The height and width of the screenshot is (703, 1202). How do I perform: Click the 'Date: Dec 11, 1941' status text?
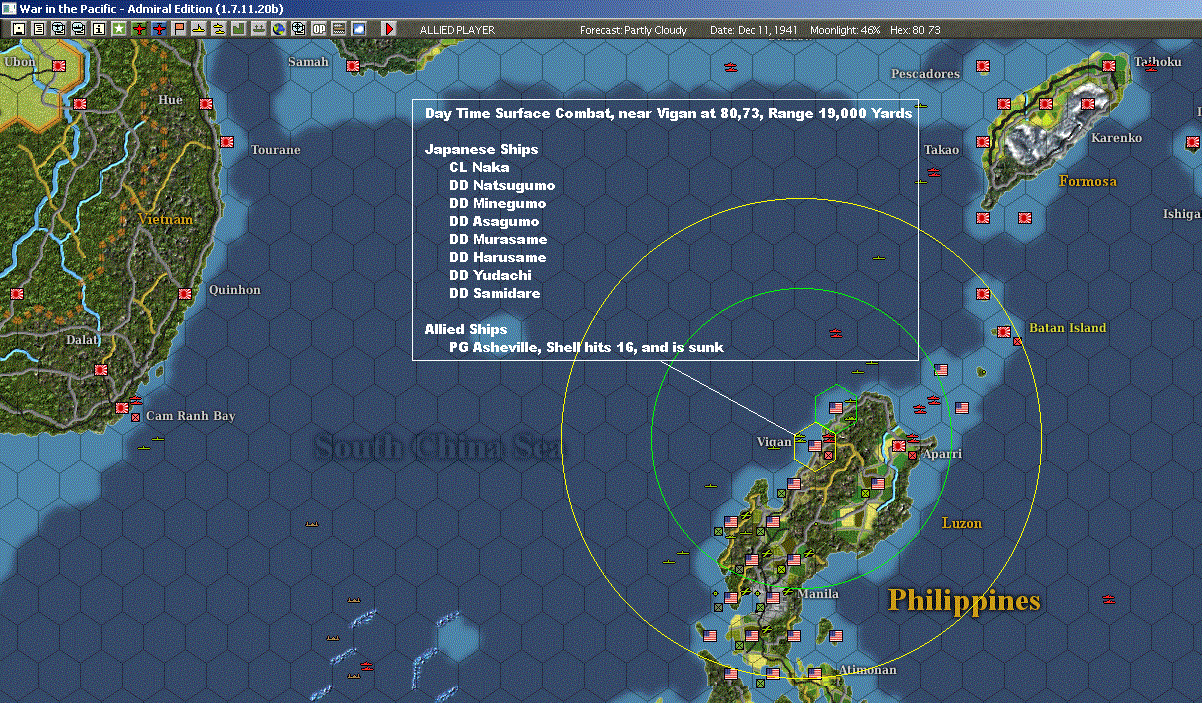pos(753,30)
